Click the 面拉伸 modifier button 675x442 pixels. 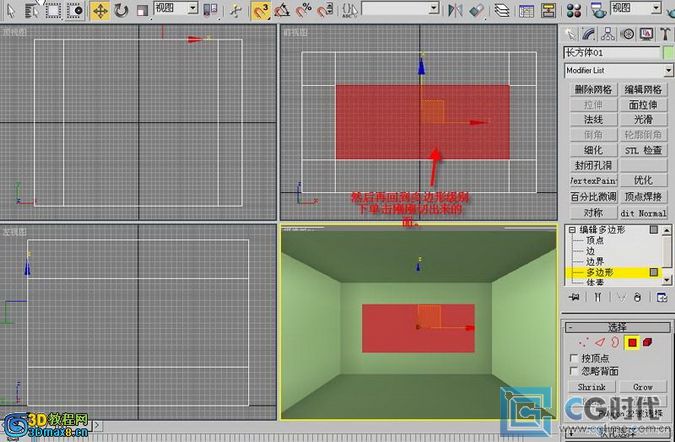(643, 105)
